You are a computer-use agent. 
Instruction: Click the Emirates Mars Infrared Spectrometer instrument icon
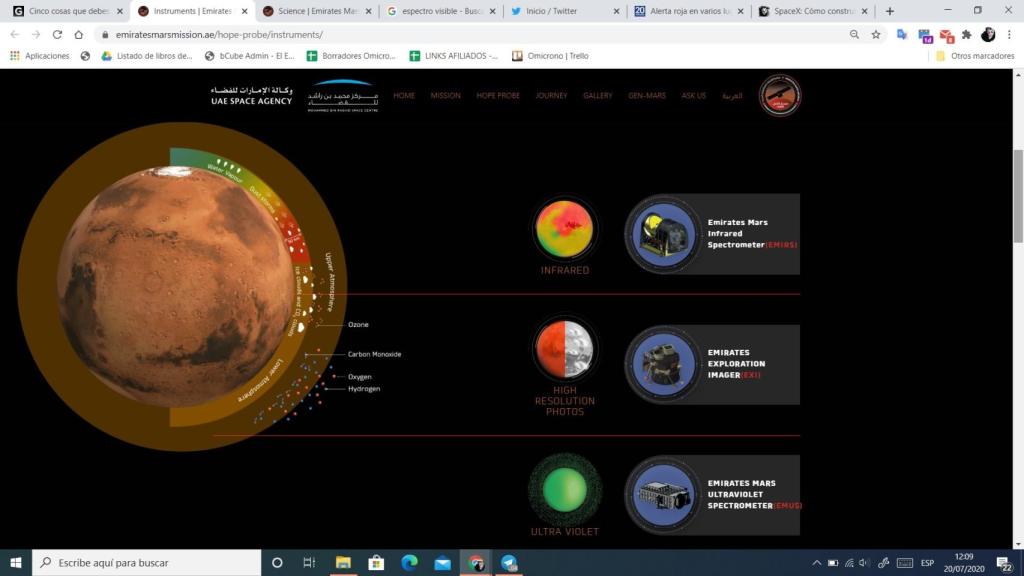pyautogui.click(x=664, y=234)
